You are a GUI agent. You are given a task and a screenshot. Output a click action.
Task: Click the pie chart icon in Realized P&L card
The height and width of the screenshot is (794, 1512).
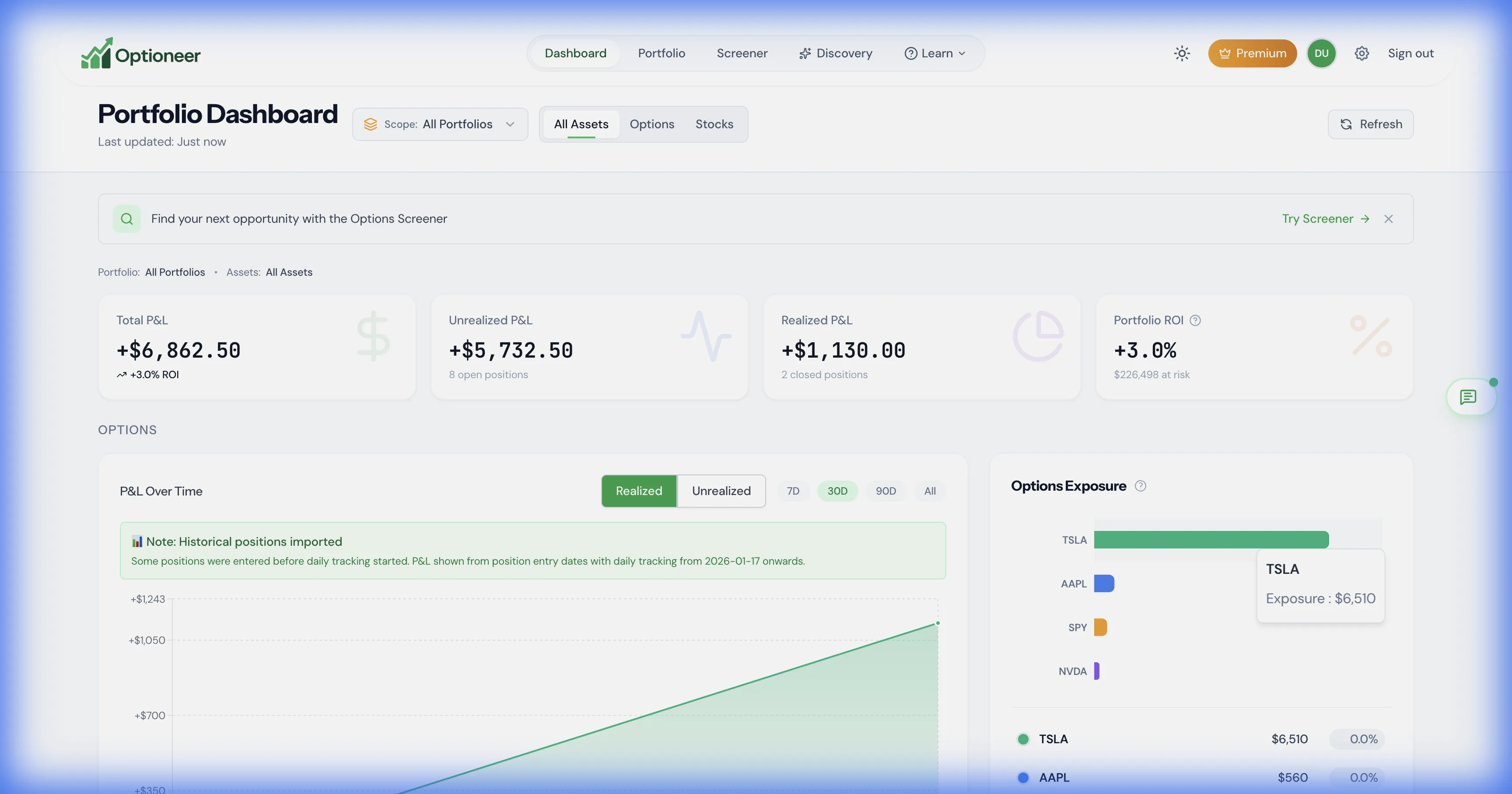[x=1038, y=336]
